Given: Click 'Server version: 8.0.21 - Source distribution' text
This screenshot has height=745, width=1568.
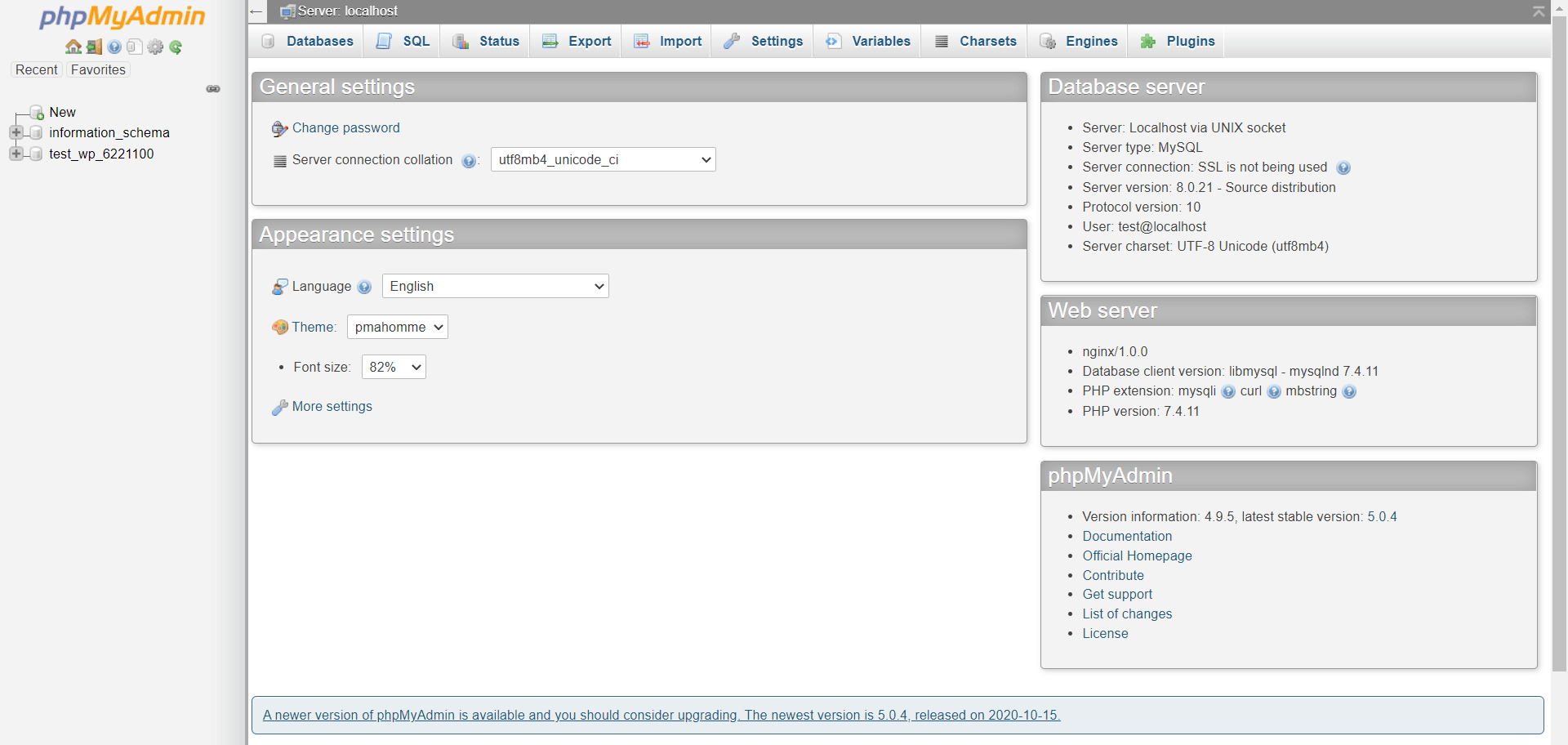Looking at the screenshot, I should coord(1209,187).
